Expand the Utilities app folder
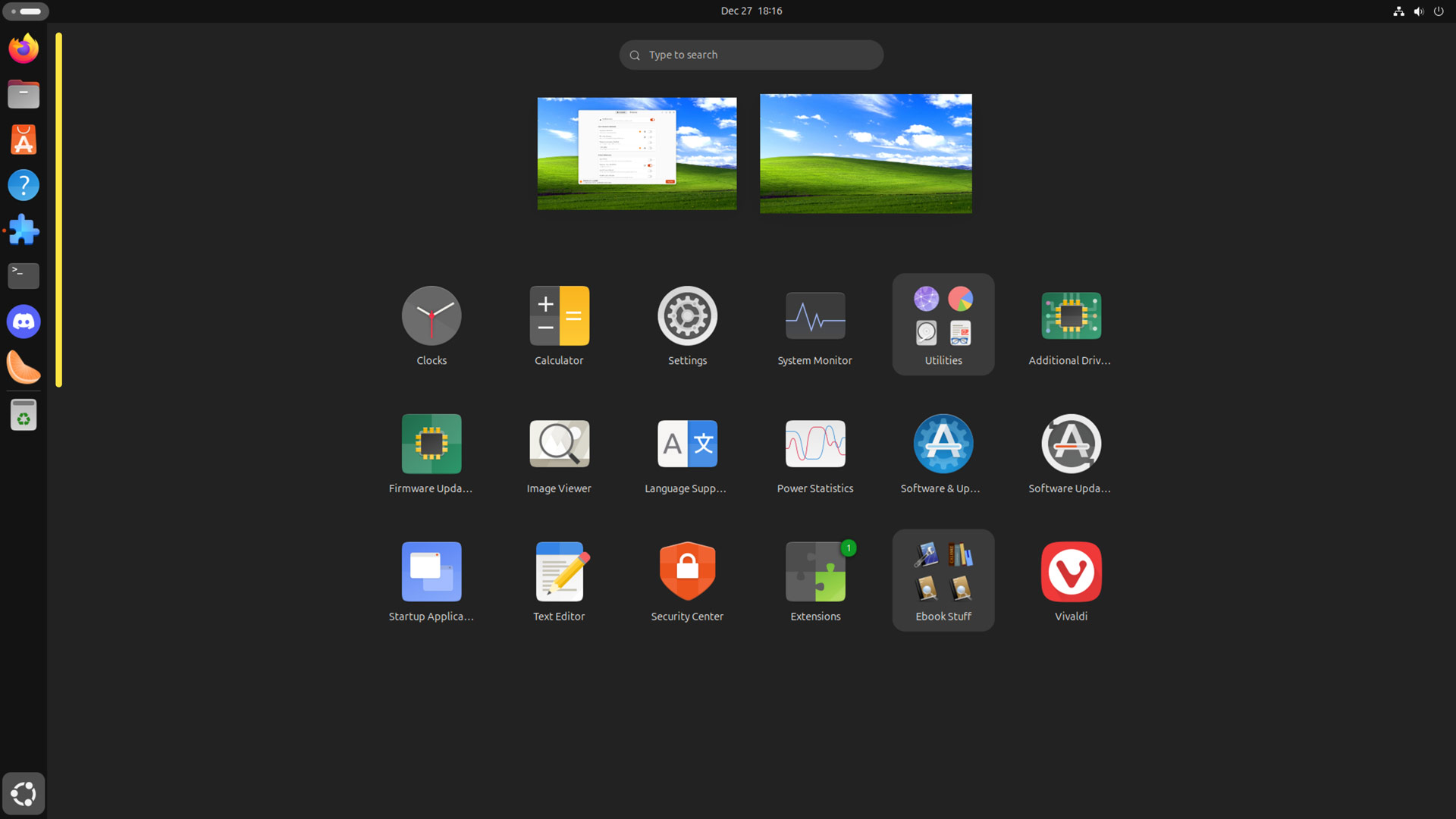This screenshot has width=1456, height=819. [x=943, y=325]
